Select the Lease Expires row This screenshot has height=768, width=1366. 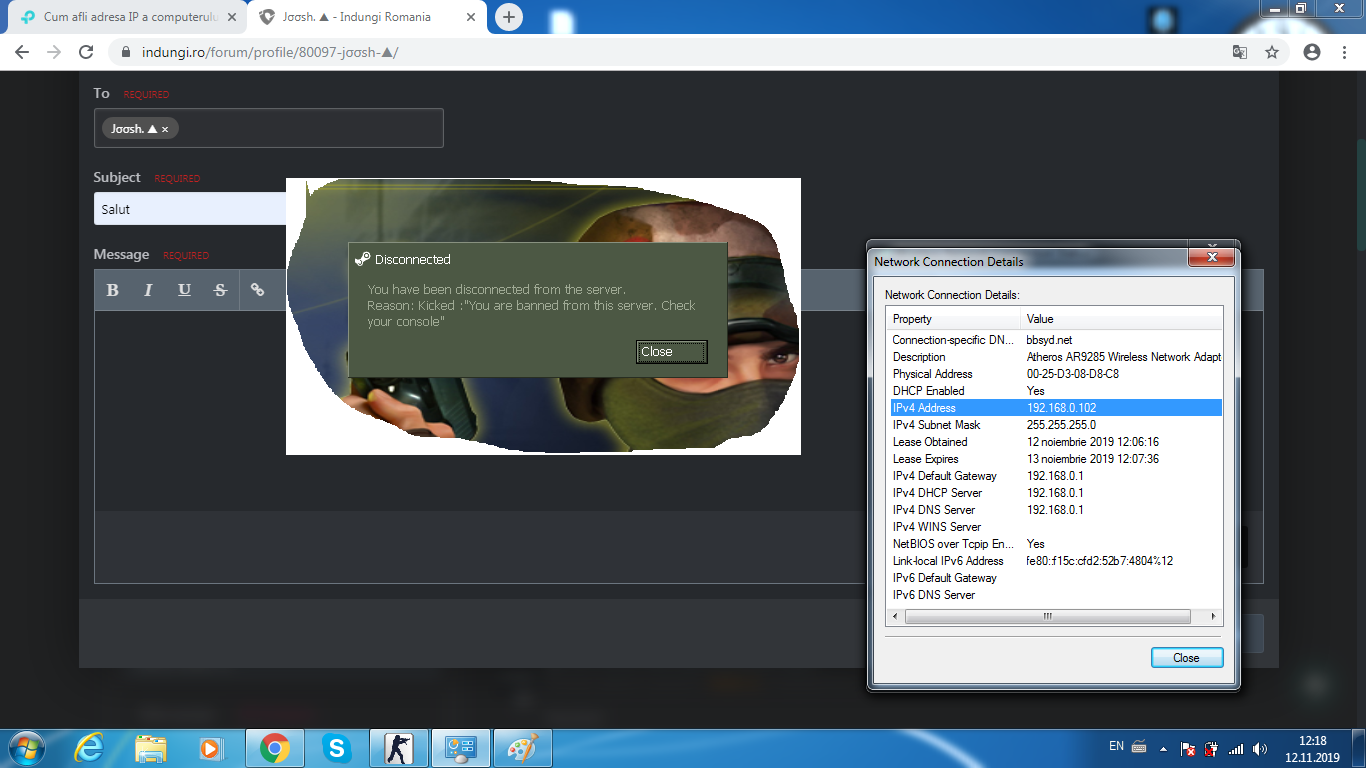tap(1056, 459)
